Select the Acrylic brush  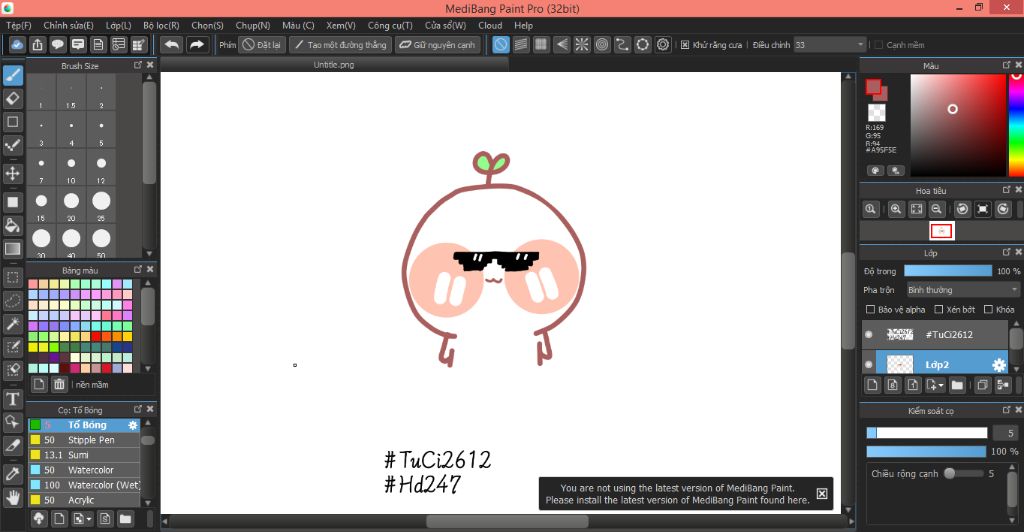point(84,500)
